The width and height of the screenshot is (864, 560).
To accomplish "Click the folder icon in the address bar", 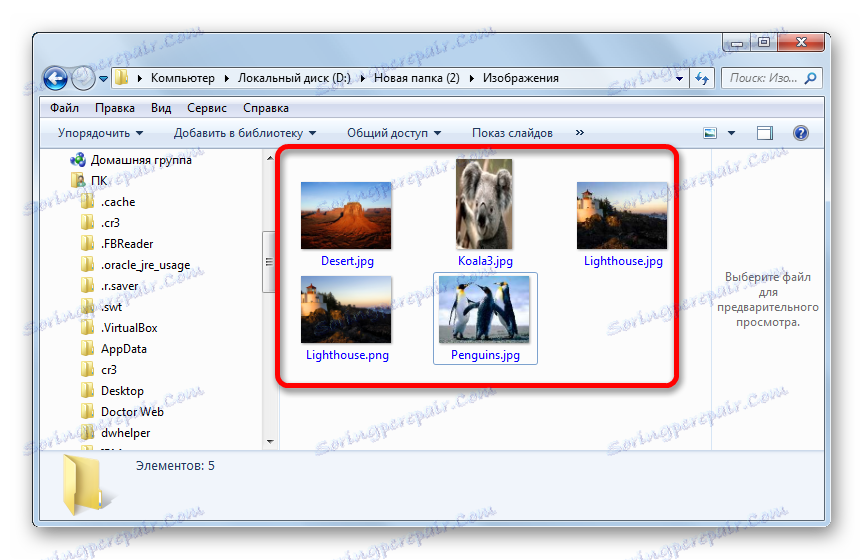I will pos(122,78).
